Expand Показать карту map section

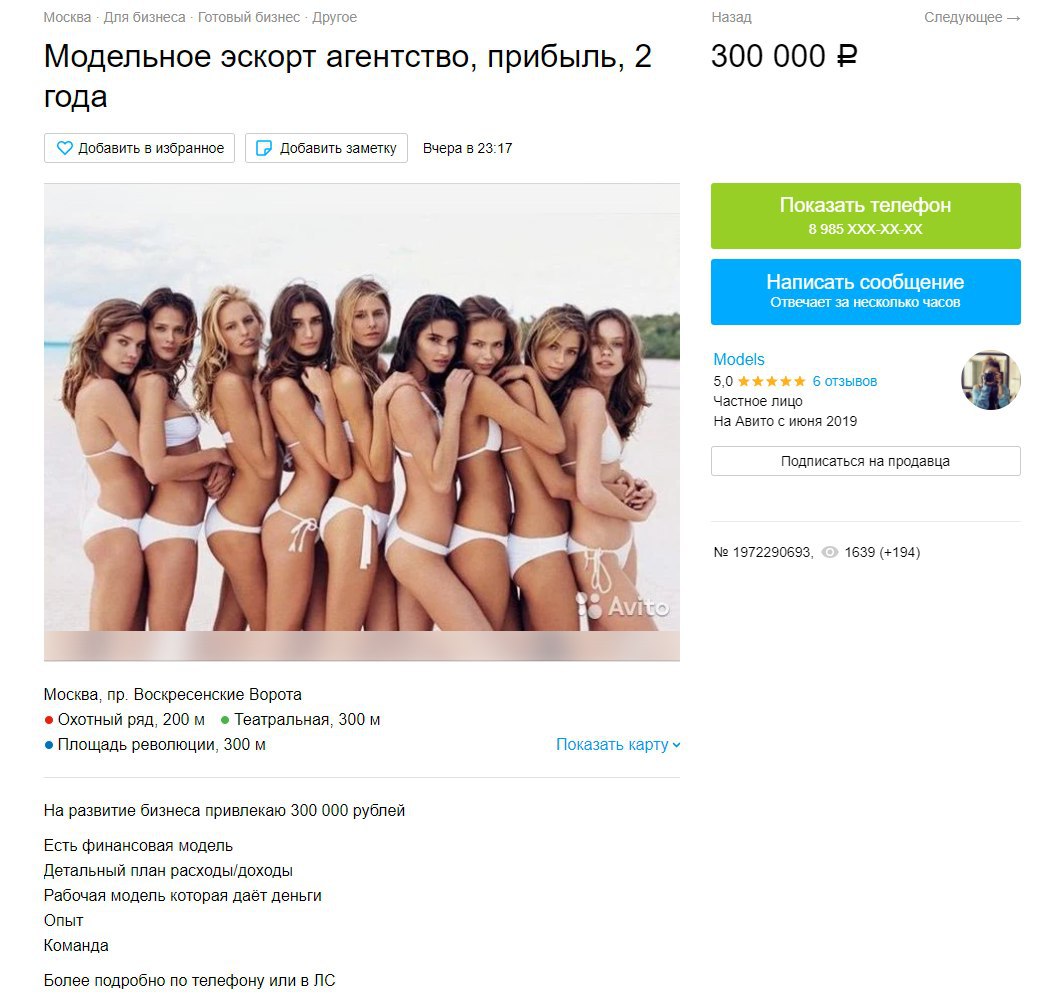(618, 745)
